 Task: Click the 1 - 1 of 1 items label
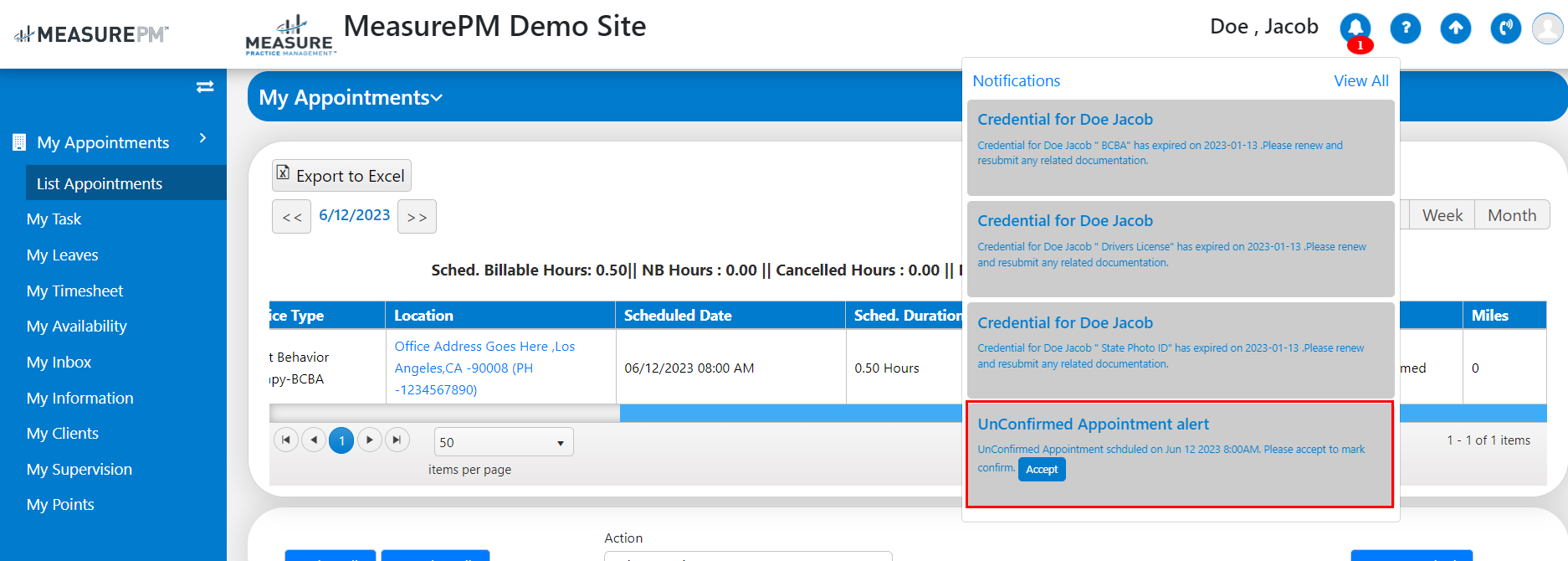pyautogui.click(x=1488, y=440)
